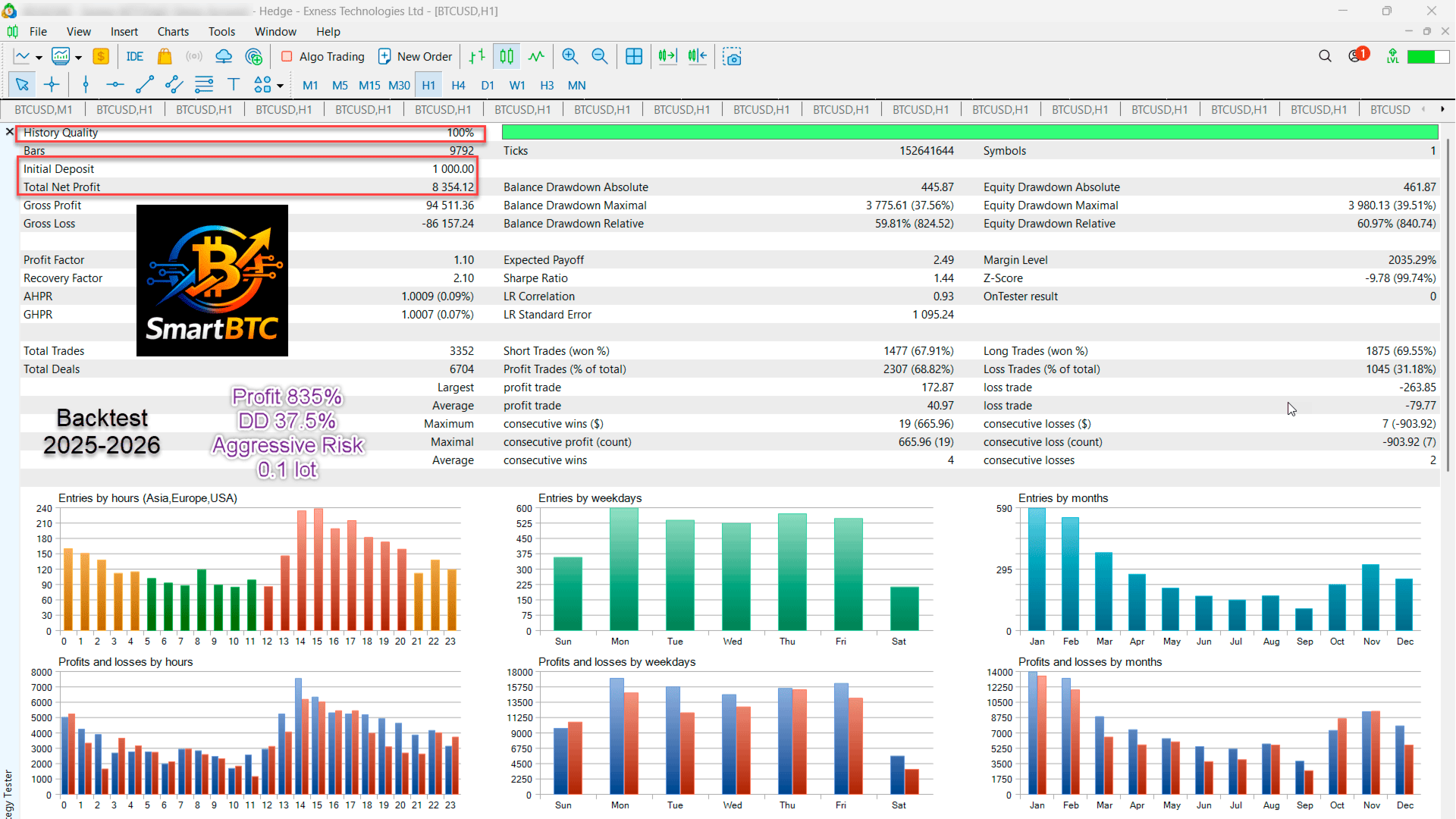Viewport: 1456px width, 819px height.
Task: Switch chart to line chart view
Action: (536, 57)
